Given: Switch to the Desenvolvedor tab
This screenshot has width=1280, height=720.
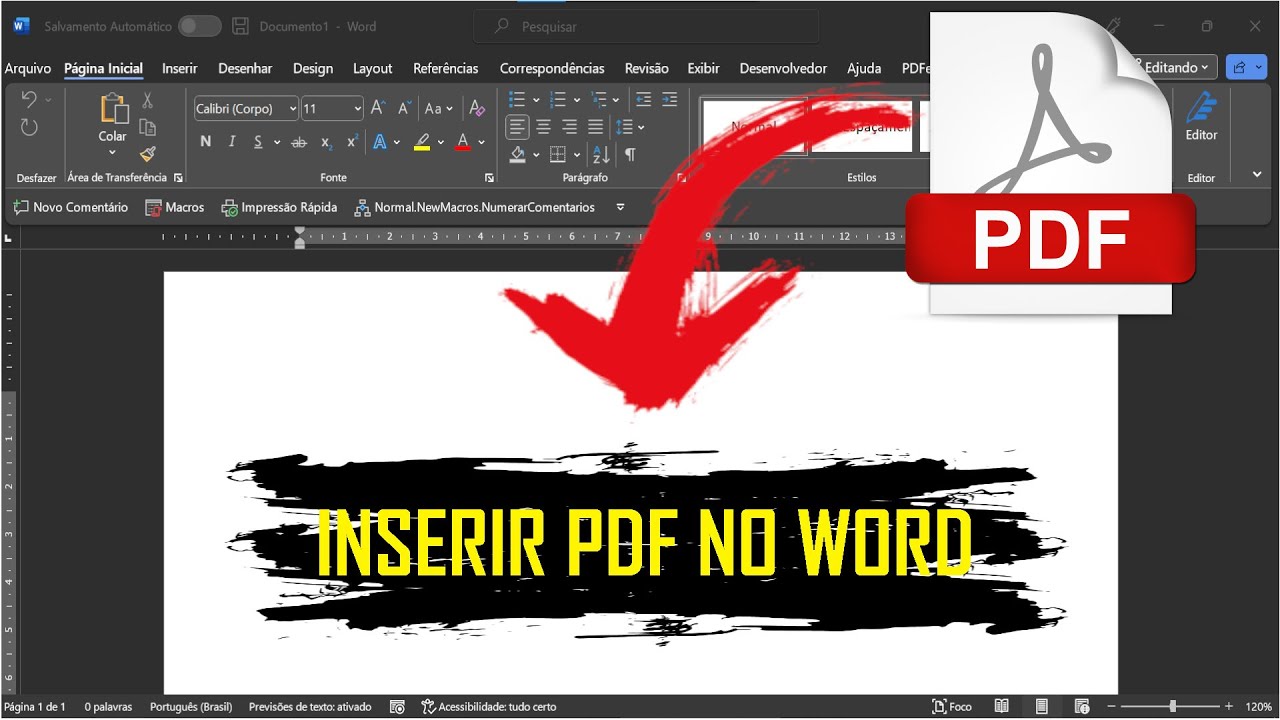Looking at the screenshot, I should 783,68.
